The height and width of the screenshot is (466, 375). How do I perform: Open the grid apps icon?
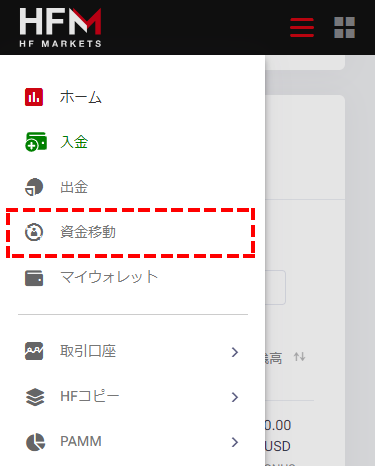[345, 27]
